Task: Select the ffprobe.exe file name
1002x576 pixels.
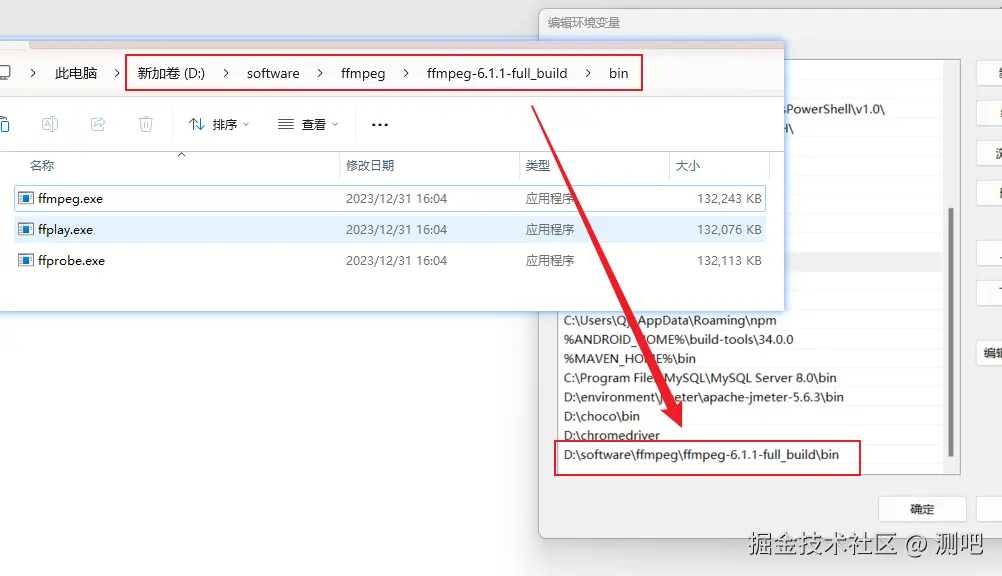Action: (71, 261)
